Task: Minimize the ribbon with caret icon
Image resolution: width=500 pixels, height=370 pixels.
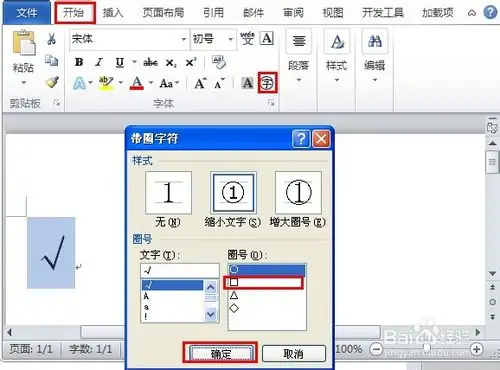Action: [x=472, y=13]
